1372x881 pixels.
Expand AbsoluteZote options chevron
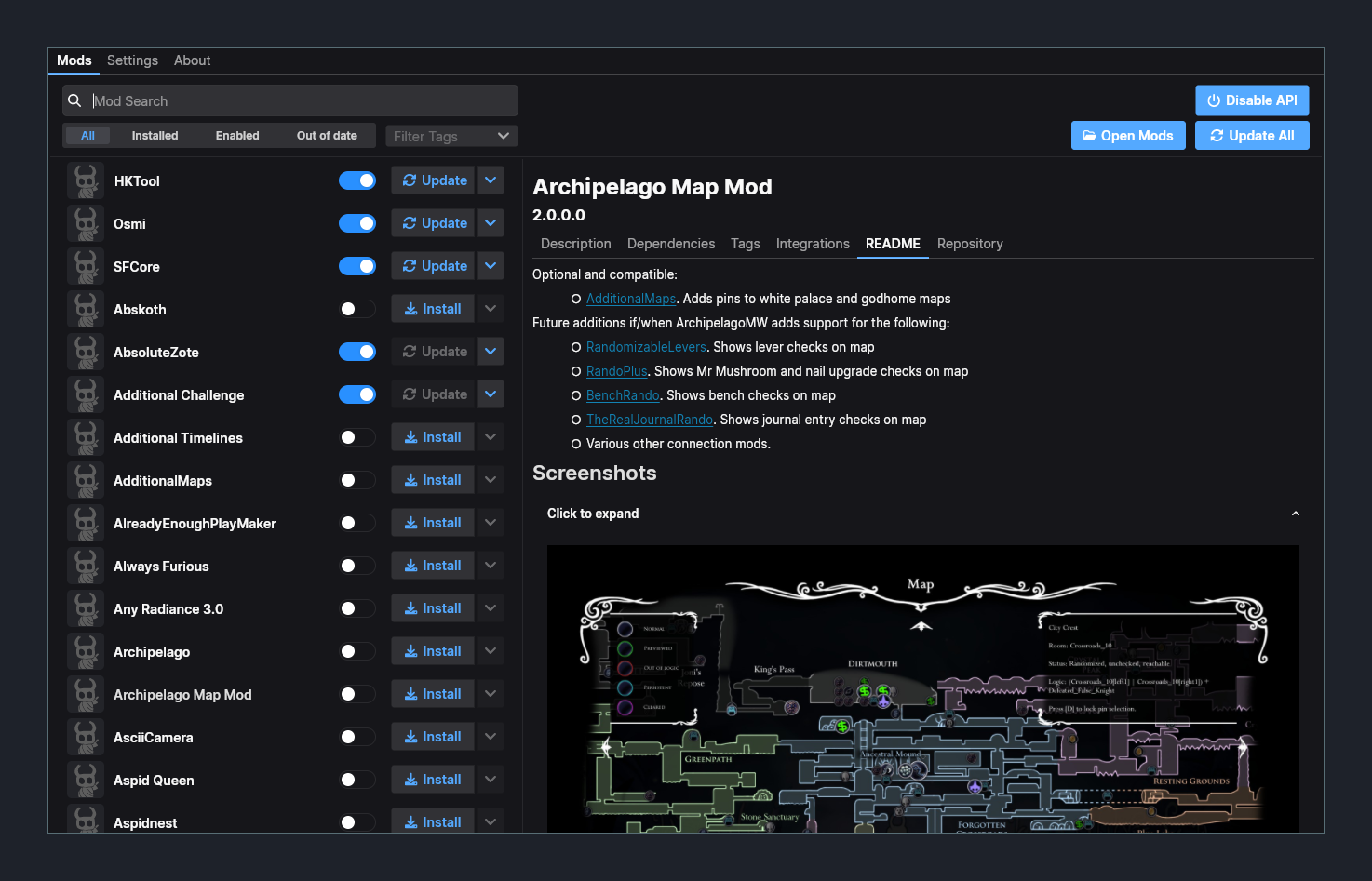pyautogui.click(x=491, y=352)
